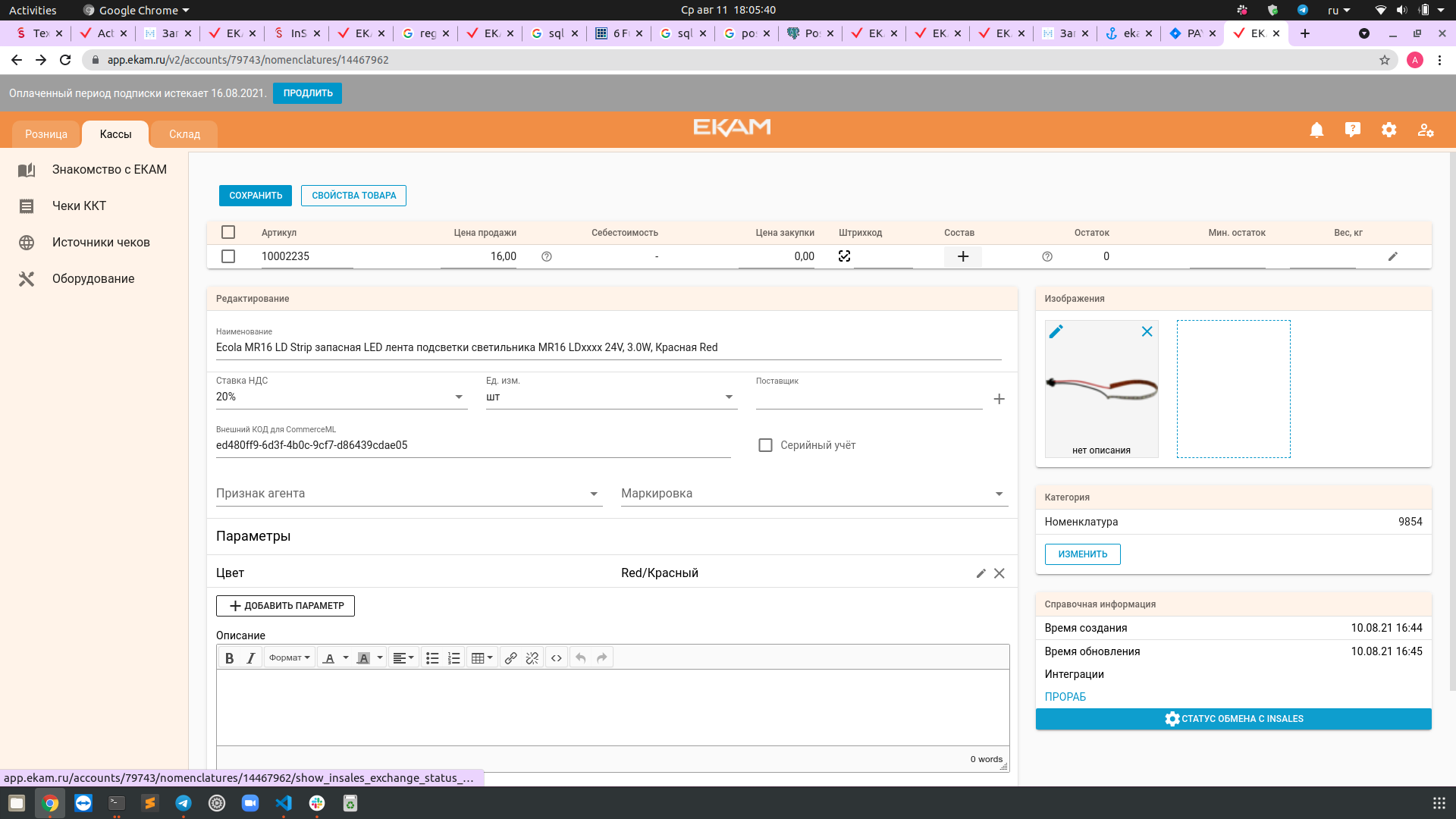Toggle bold in description editor
Image resolution: width=1456 pixels, height=819 pixels.
[x=229, y=658]
